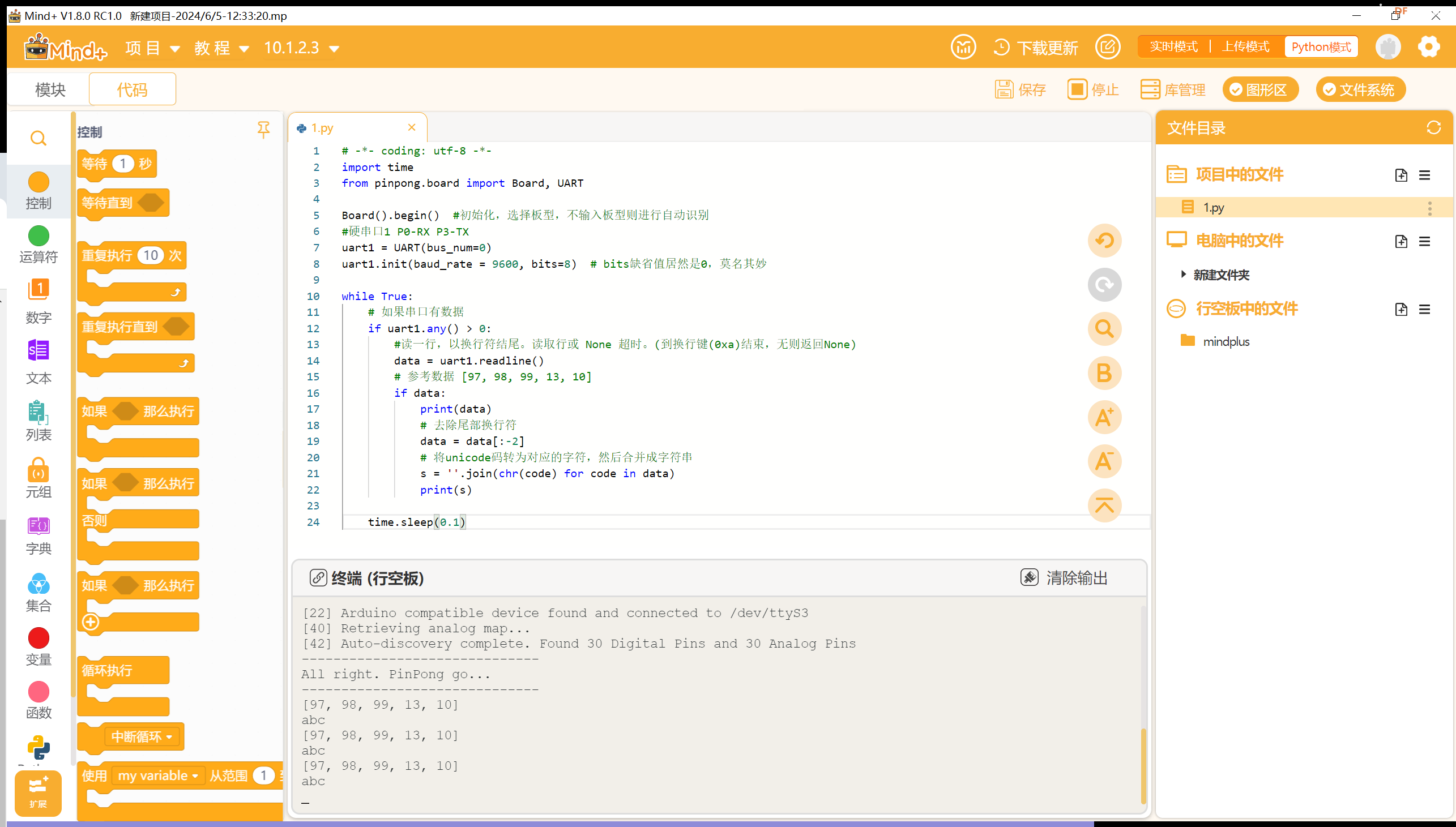This screenshot has height=827, width=1456.
Task: Switch to 图形区 (Block diagram) view
Action: click(x=1262, y=90)
